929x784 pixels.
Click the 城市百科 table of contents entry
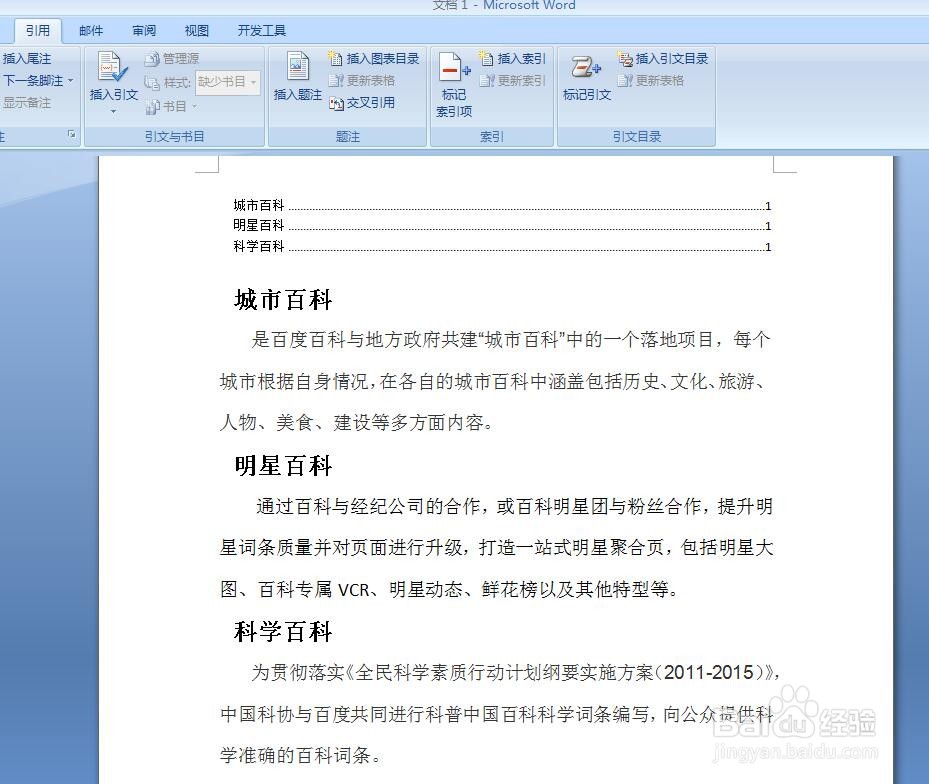click(257, 205)
